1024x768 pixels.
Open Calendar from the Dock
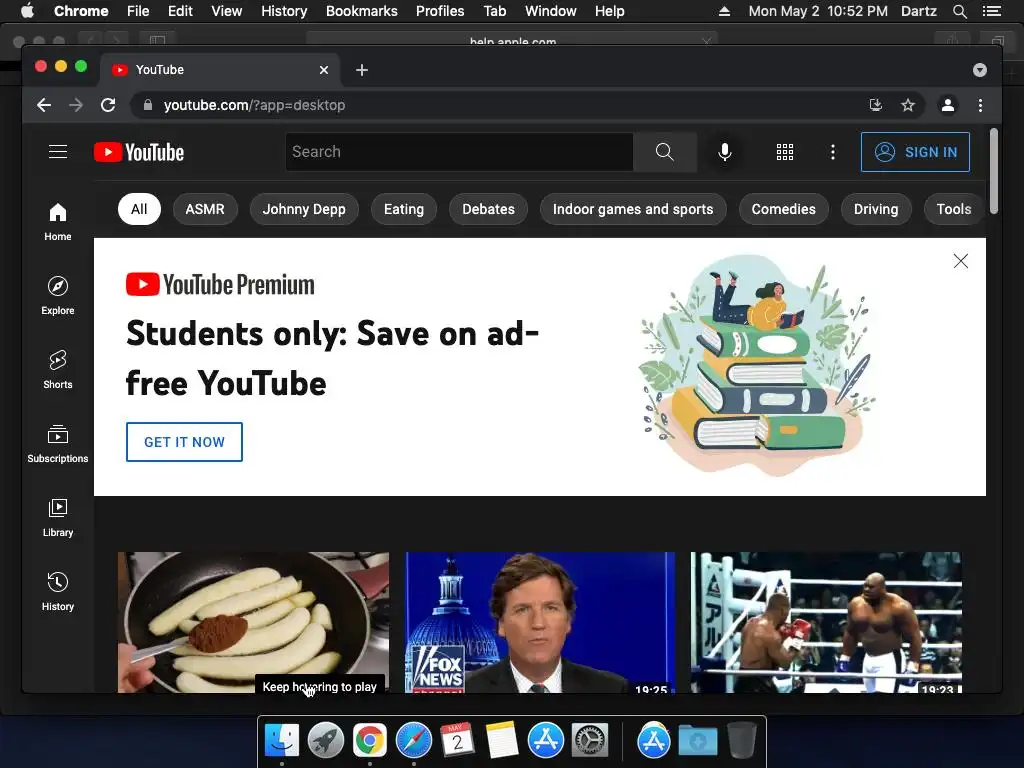tap(457, 741)
